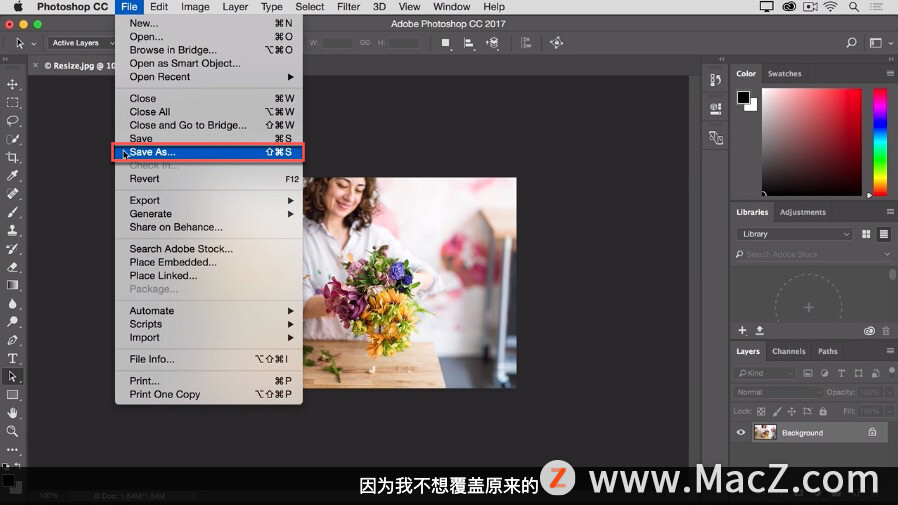The image size is (898, 505).
Task: Open the macOS Spotlight search
Action: click(853, 7)
